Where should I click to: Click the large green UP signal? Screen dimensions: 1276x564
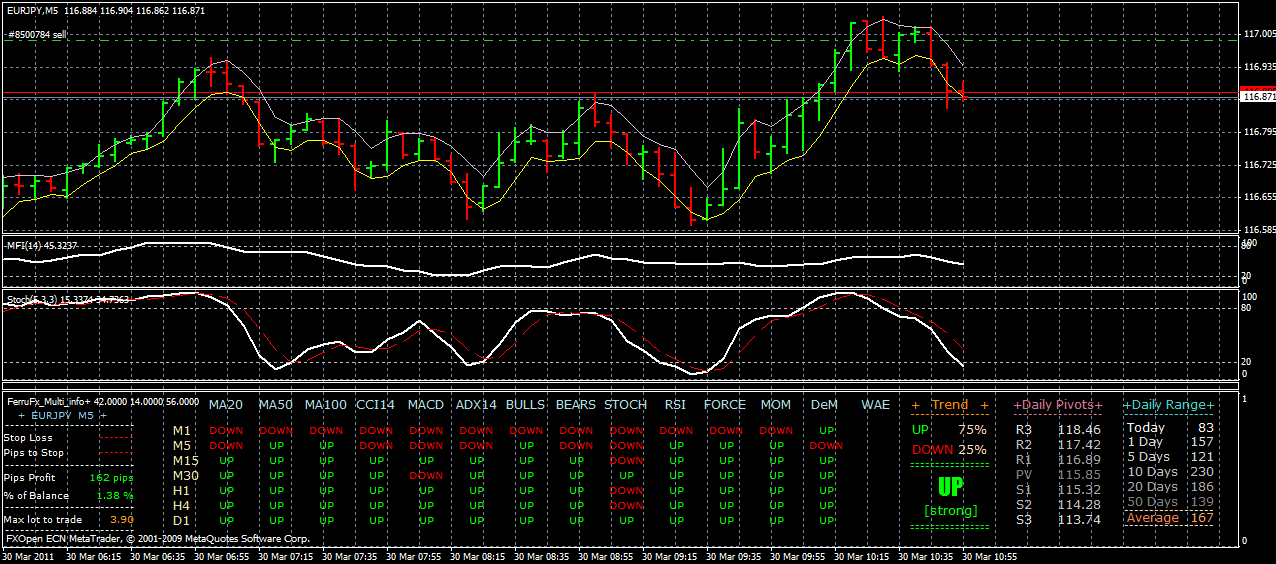pyautogui.click(x=950, y=488)
